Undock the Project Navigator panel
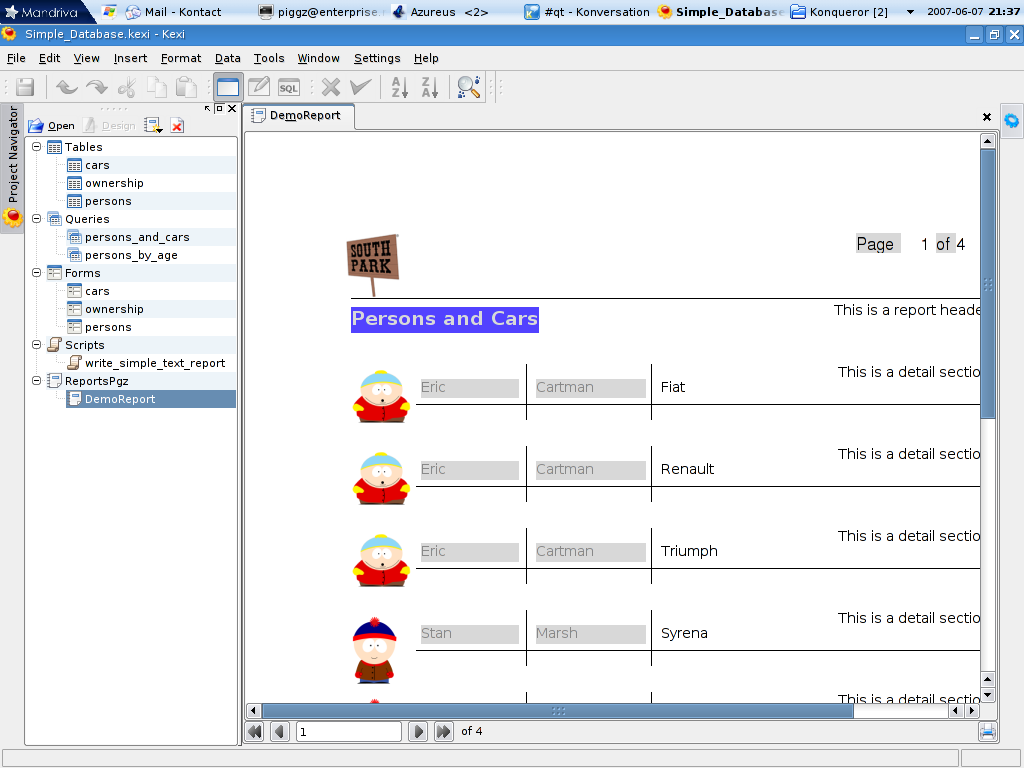The width and height of the screenshot is (1024, 768). [219, 108]
